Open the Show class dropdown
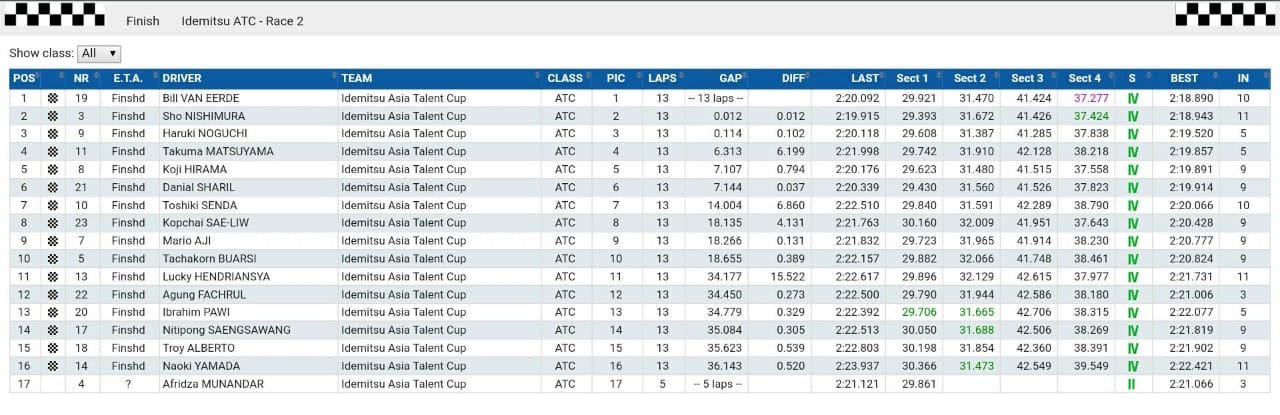The width and height of the screenshot is (1280, 415). click(x=99, y=54)
